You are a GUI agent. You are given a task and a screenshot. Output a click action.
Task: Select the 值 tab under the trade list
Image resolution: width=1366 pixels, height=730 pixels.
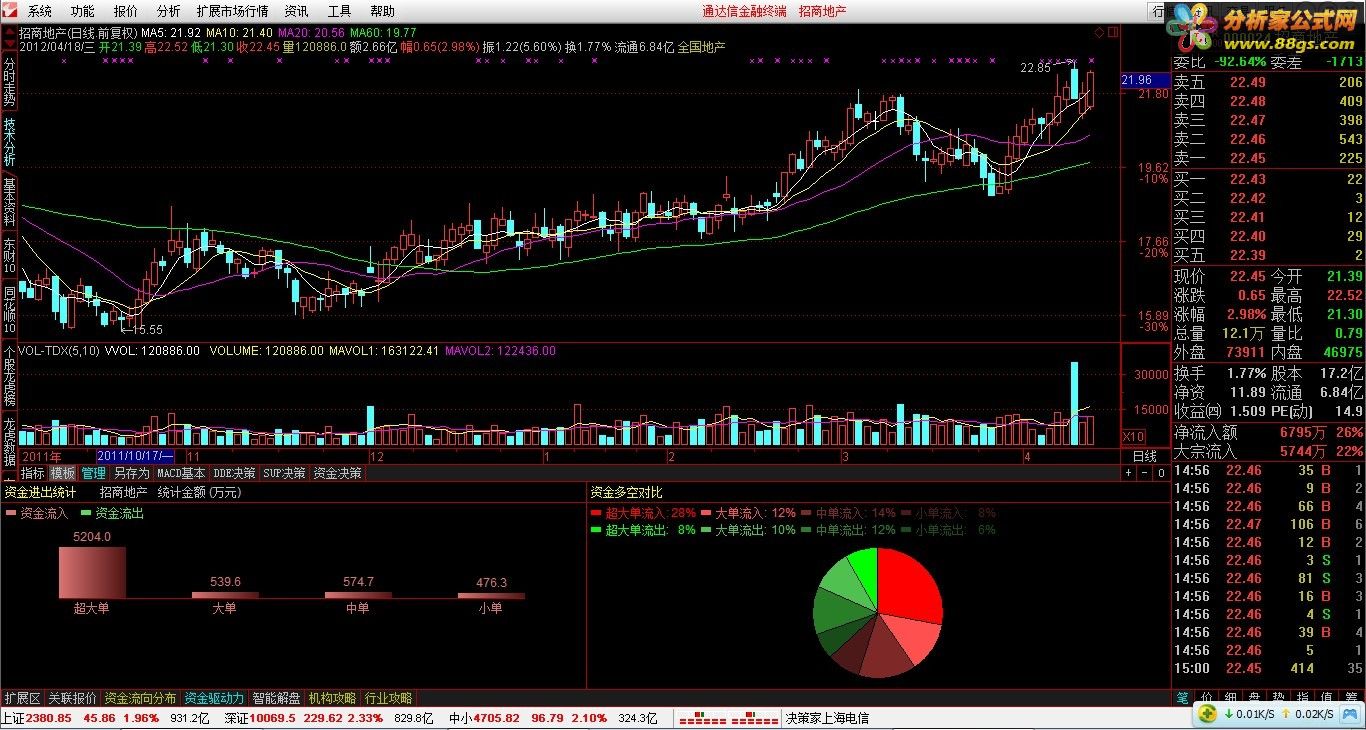click(1327, 697)
